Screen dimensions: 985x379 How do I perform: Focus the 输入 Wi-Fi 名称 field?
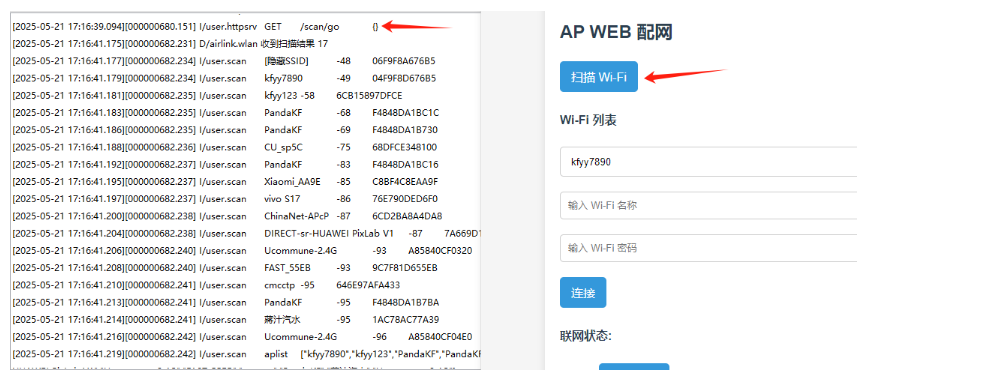(709, 205)
